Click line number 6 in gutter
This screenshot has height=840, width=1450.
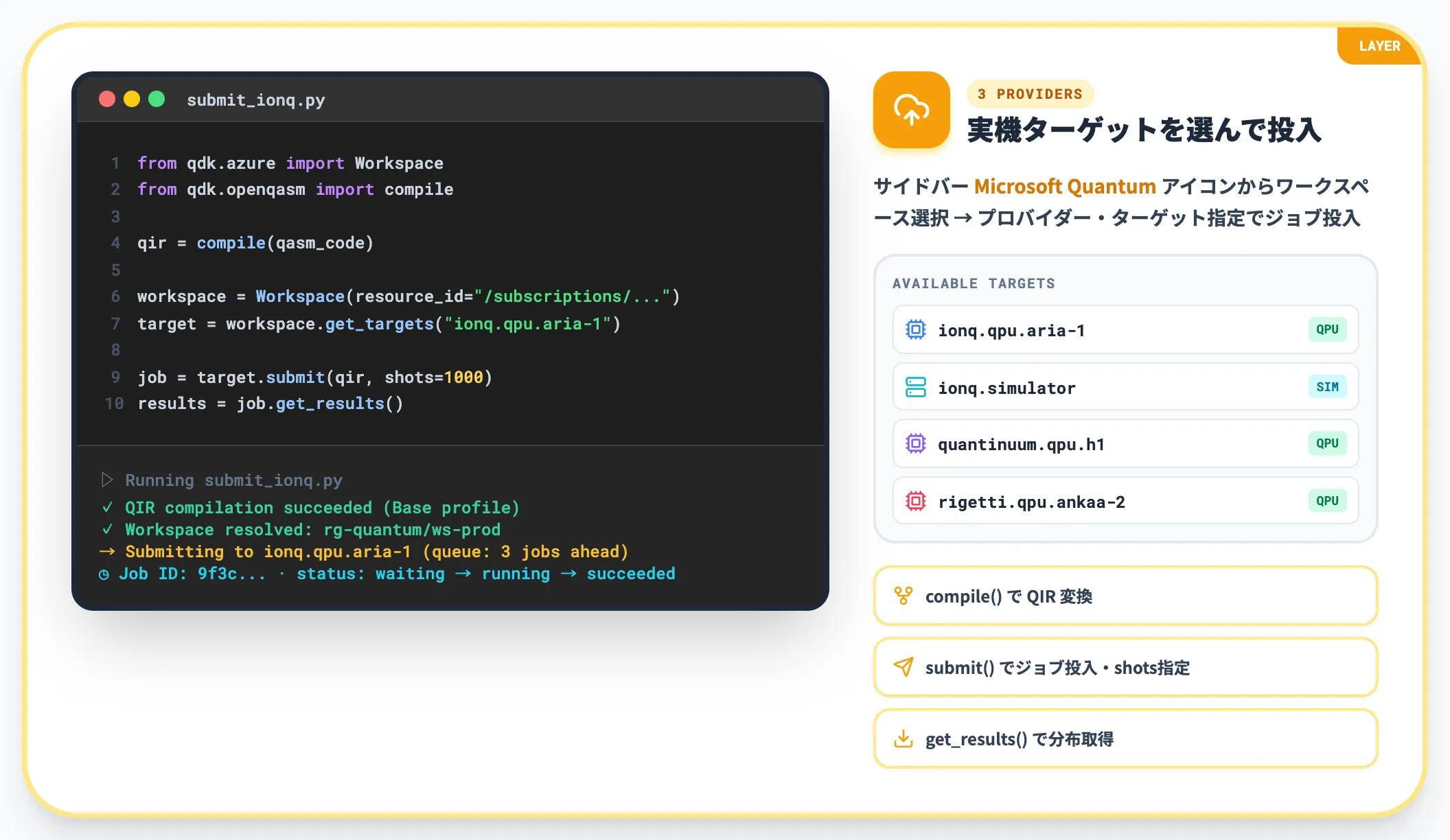[115, 296]
